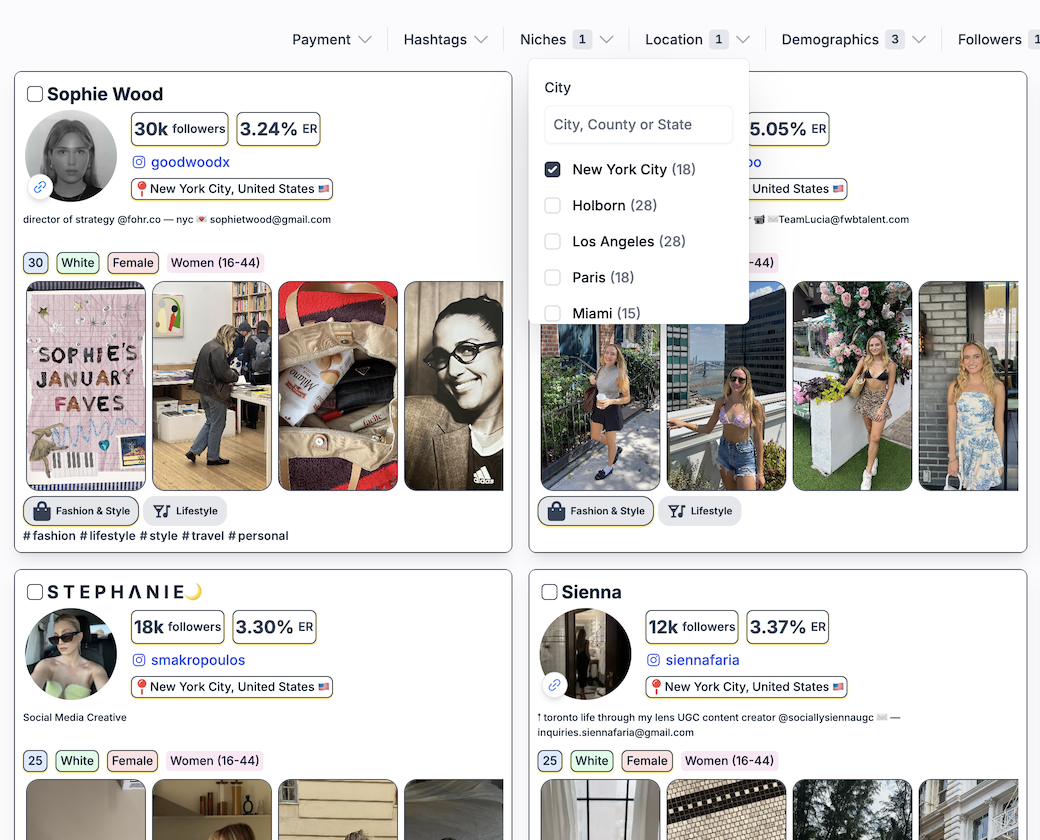The width and height of the screenshot is (1040, 840).
Task: Check the Miami city option
Action: (552, 313)
